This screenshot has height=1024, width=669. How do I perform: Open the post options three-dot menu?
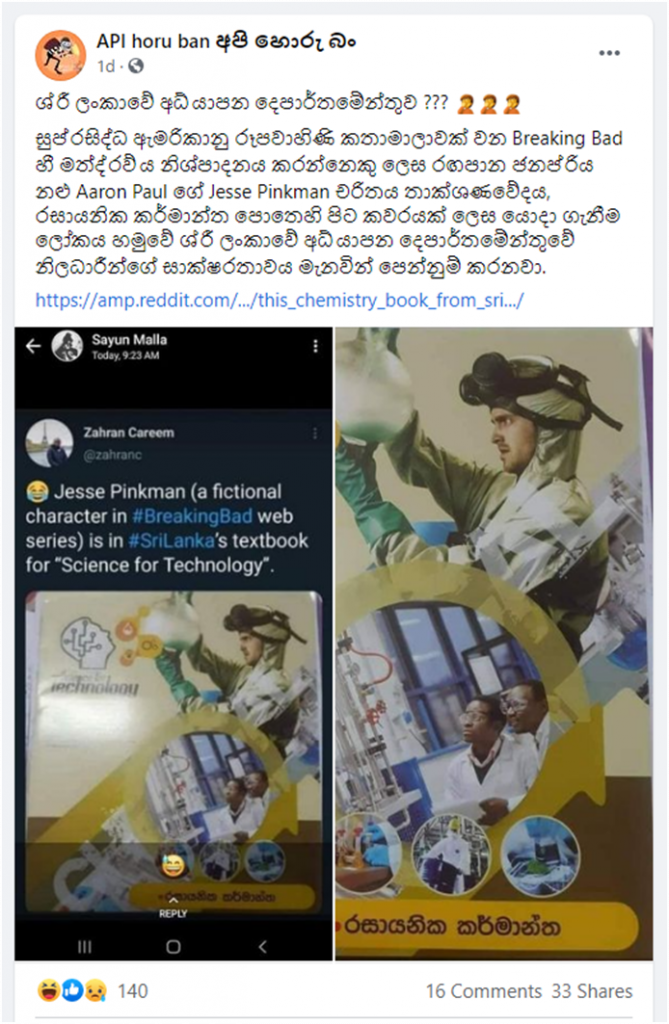pos(609,53)
